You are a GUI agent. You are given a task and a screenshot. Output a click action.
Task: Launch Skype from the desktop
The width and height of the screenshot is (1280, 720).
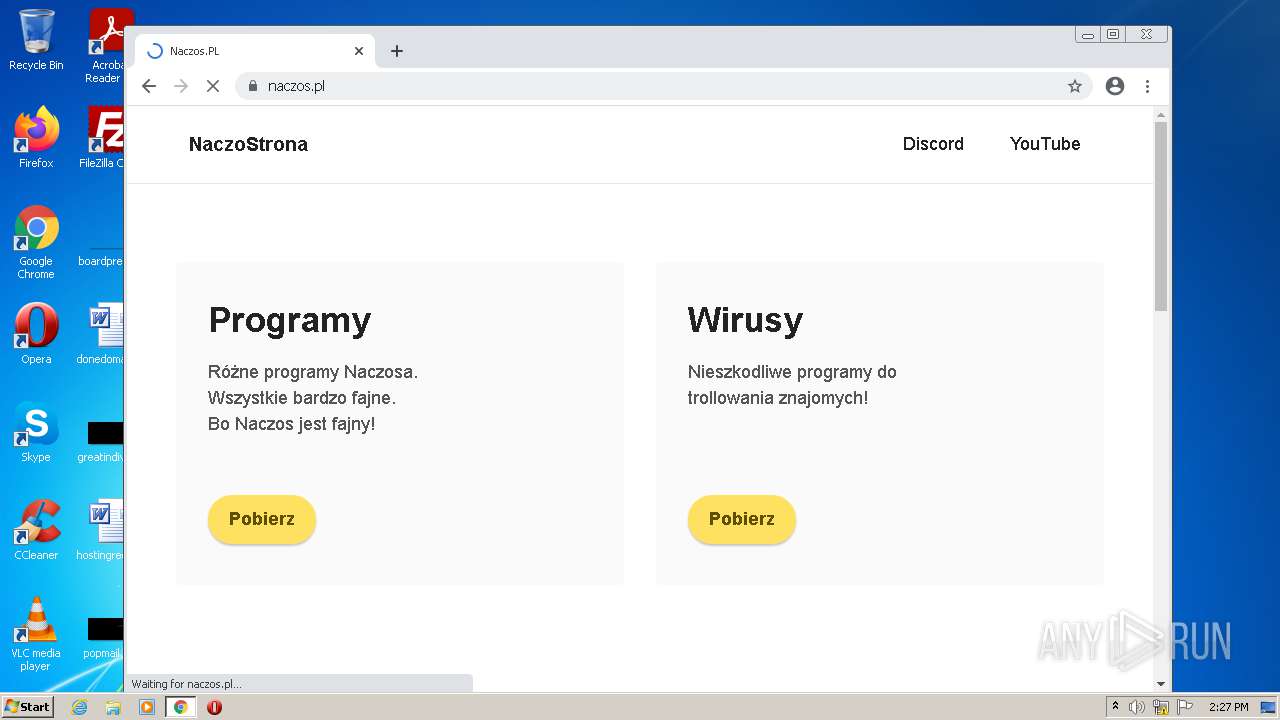(x=36, y=432)
